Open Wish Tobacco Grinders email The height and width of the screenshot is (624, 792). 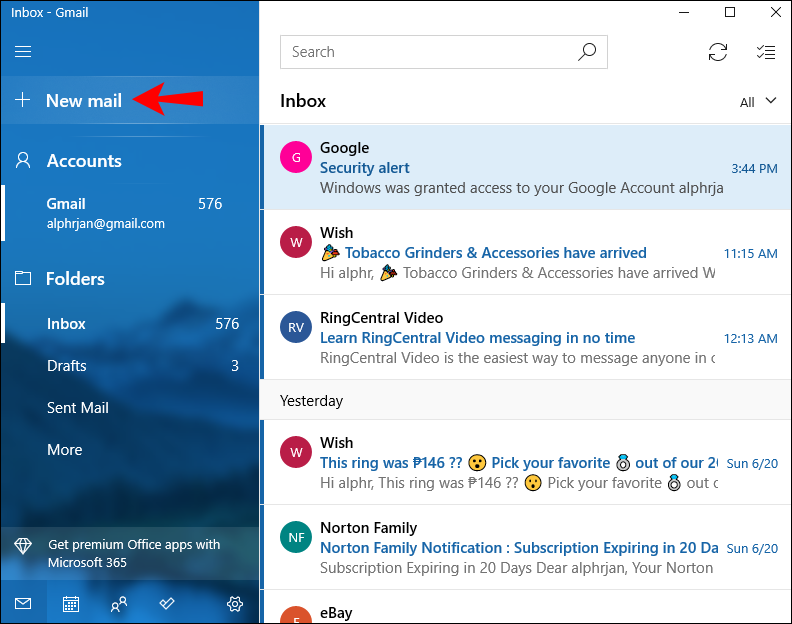pos(527,252)
